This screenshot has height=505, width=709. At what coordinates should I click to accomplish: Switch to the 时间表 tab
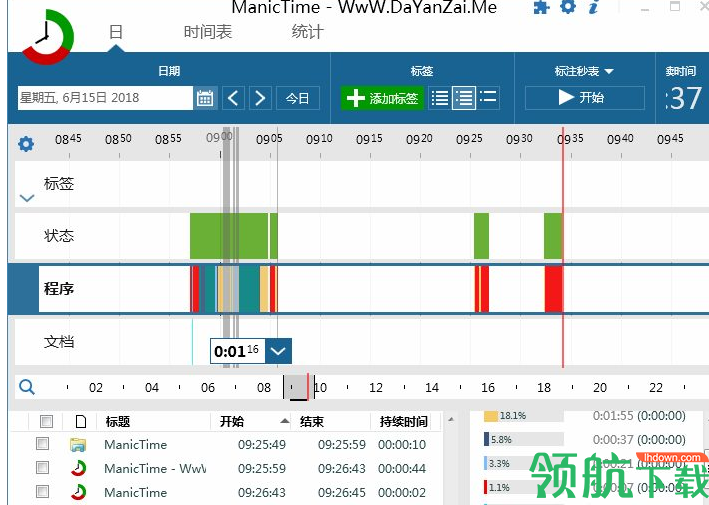pos(208,32)
